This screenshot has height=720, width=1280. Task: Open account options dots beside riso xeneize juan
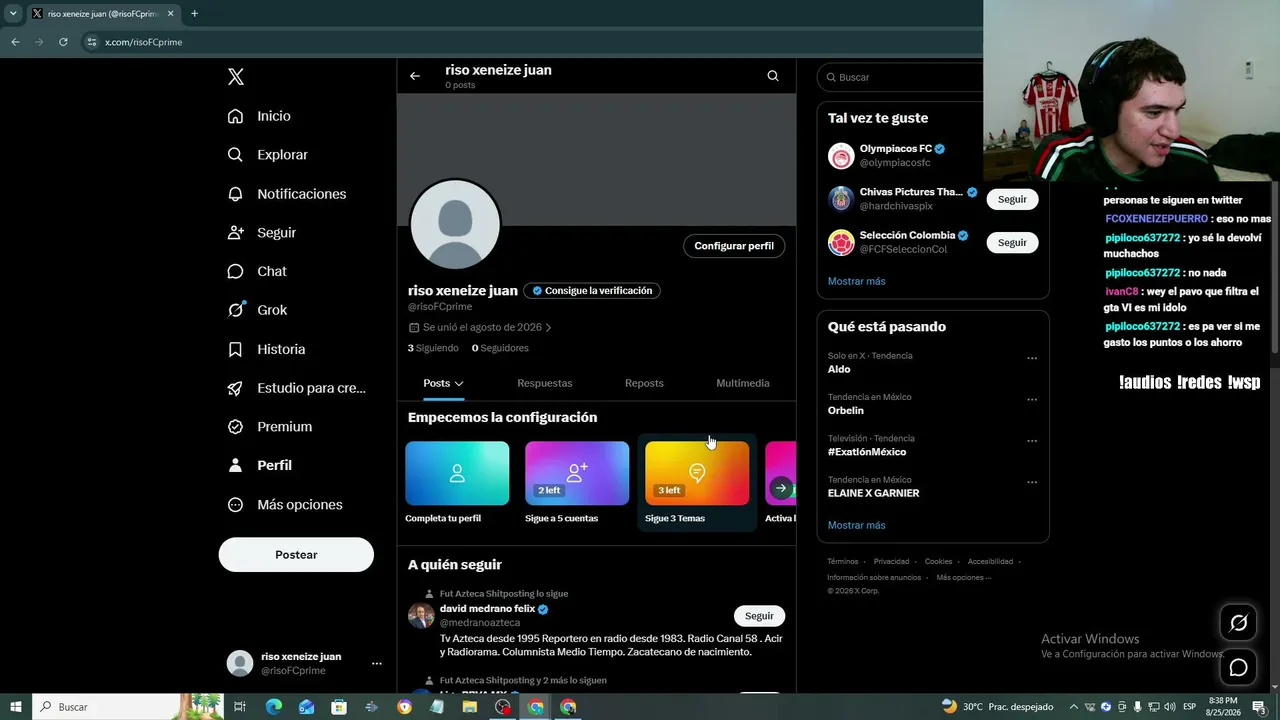point(377,663)
